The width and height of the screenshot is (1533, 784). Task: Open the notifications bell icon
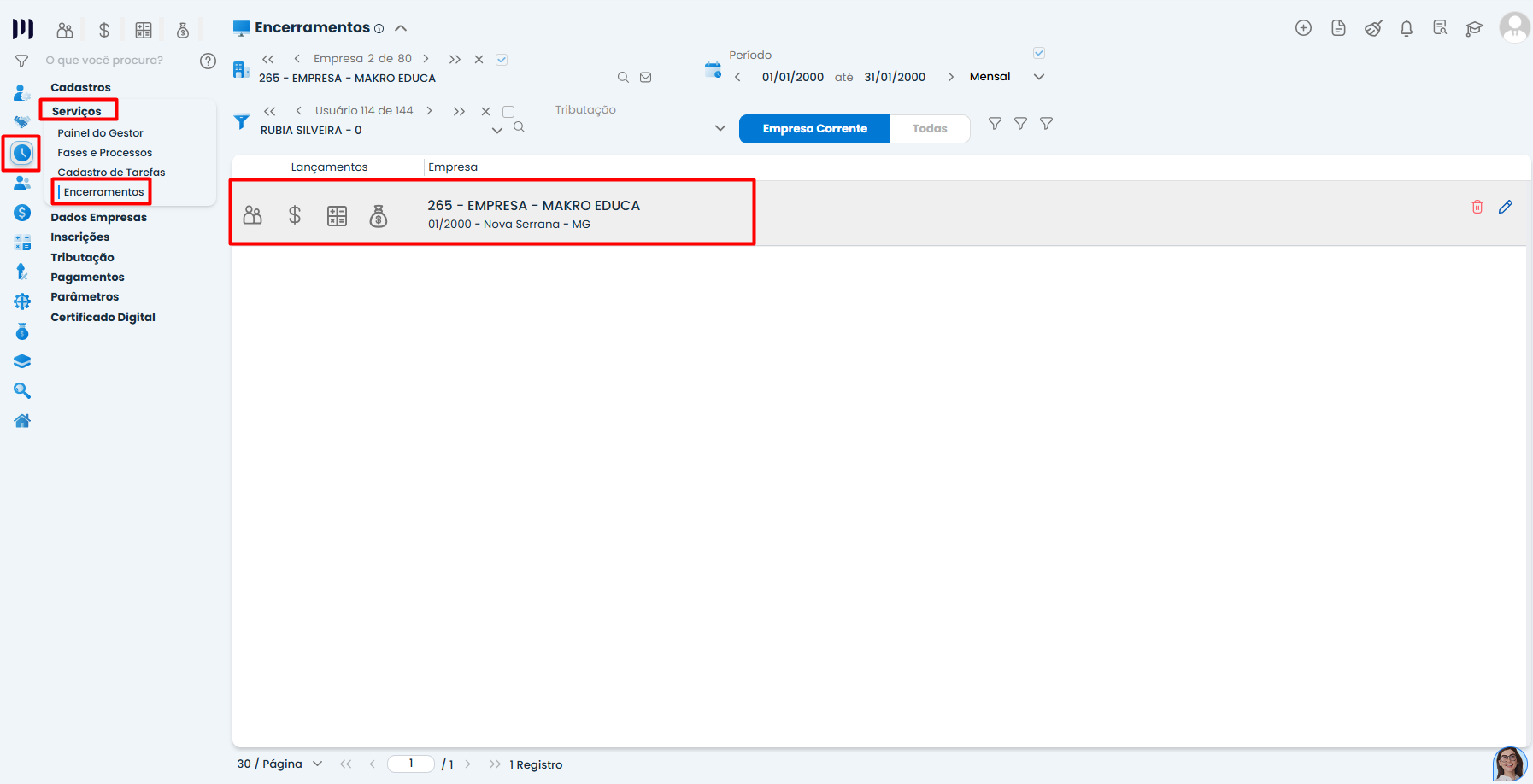coord(1406,28)
